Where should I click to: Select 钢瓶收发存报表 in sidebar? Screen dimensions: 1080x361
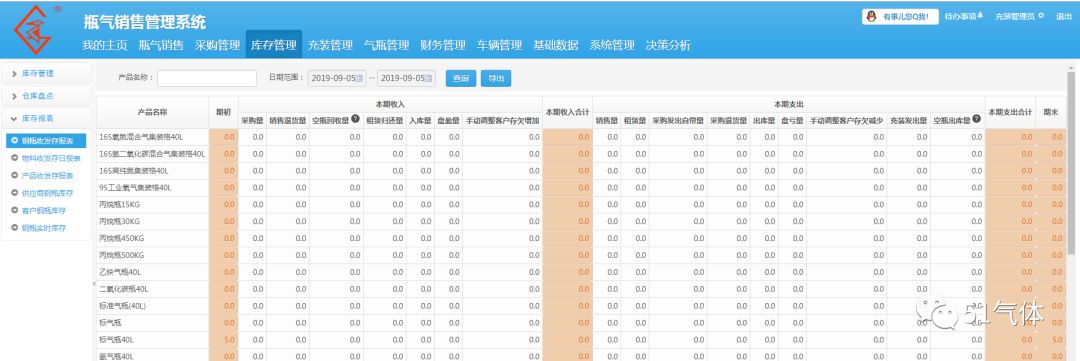[x=46, y=141]
